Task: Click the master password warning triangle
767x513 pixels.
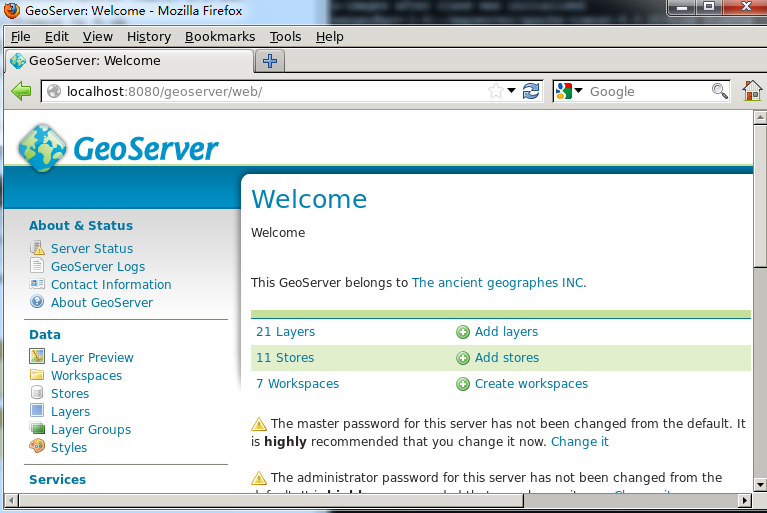Action: (259, 424)
